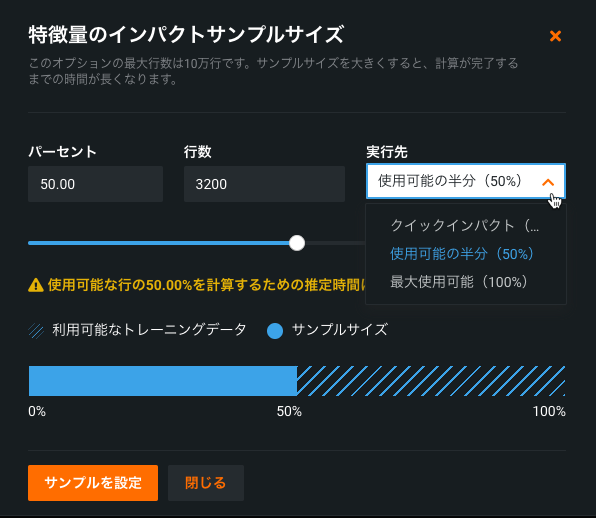Click the 100% axis label

549,411
